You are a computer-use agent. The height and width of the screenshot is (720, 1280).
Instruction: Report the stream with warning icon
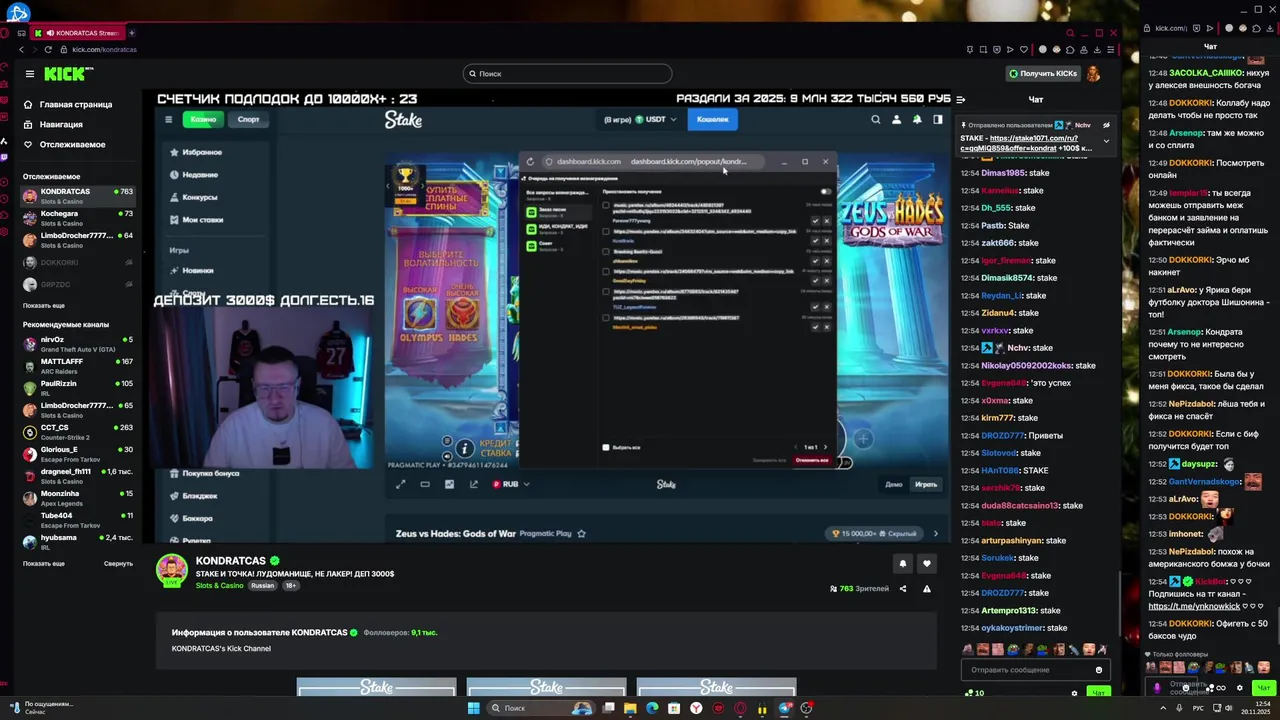(x=926, y=589)
